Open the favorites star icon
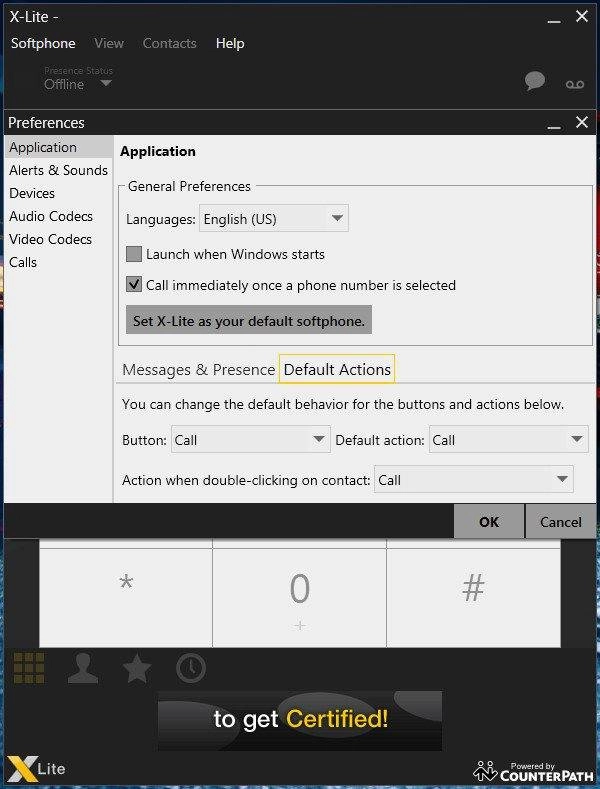This screenshot has height=789, width=600. tap(136, 668)
